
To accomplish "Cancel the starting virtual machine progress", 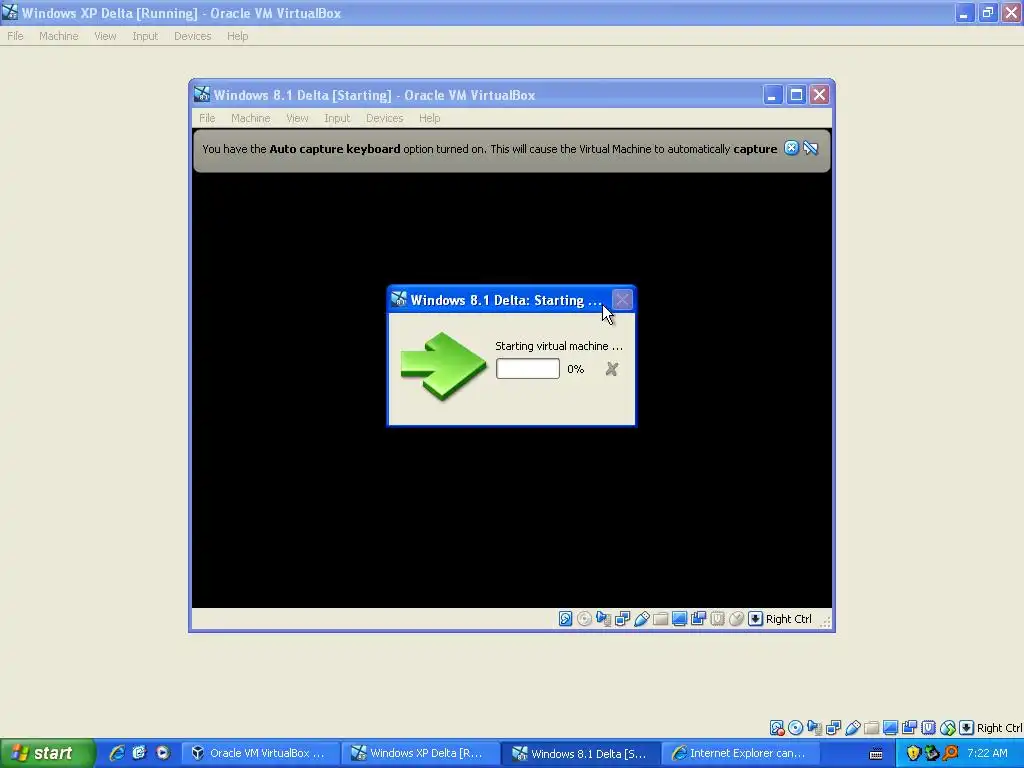I will [x=611, y=369].
